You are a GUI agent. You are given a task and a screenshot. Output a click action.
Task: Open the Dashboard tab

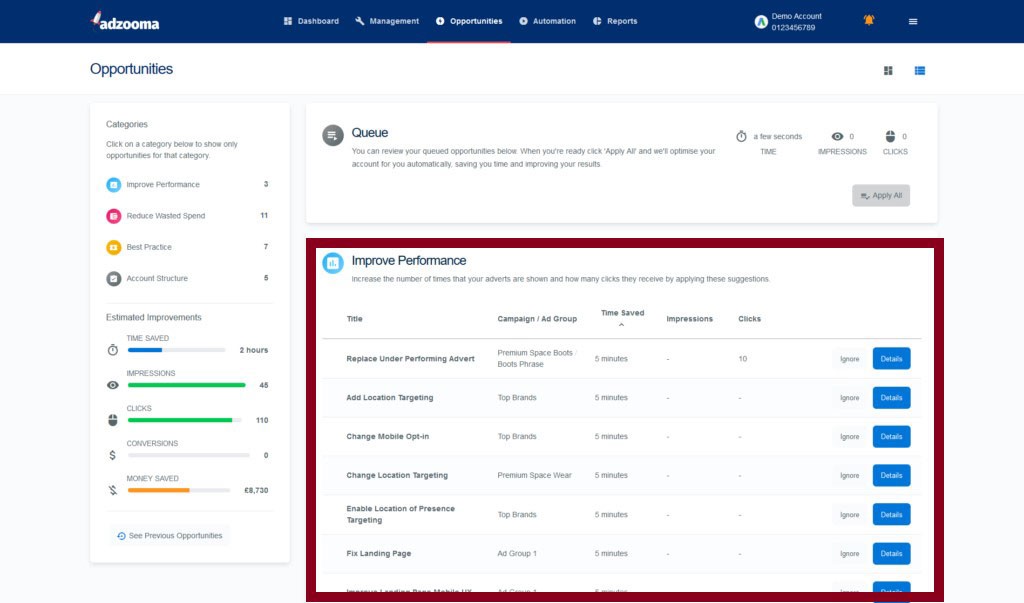(x=311, y=21)
